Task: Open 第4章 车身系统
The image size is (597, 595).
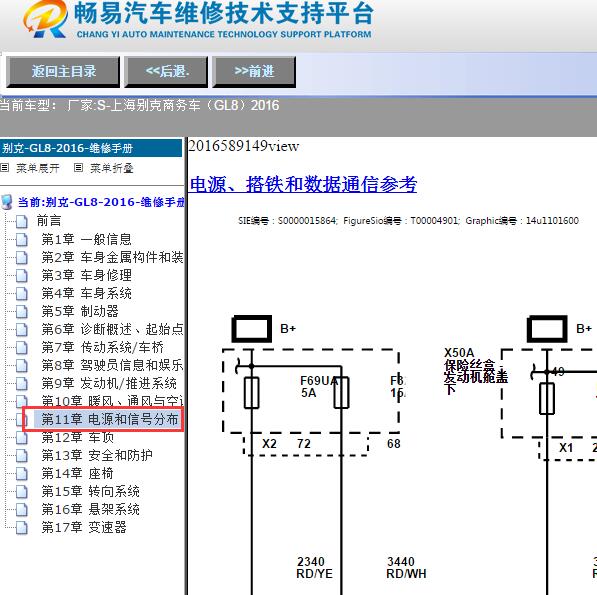Action: pos(86,293)
